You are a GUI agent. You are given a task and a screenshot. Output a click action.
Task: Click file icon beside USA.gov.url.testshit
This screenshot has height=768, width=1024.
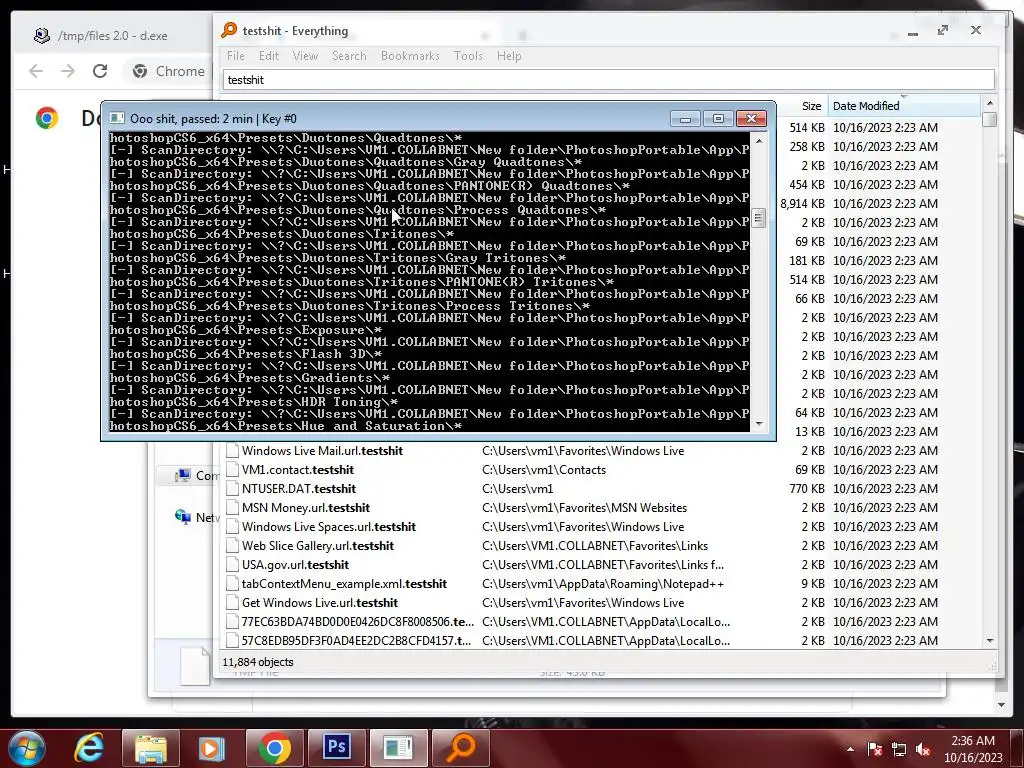[232, 564]
